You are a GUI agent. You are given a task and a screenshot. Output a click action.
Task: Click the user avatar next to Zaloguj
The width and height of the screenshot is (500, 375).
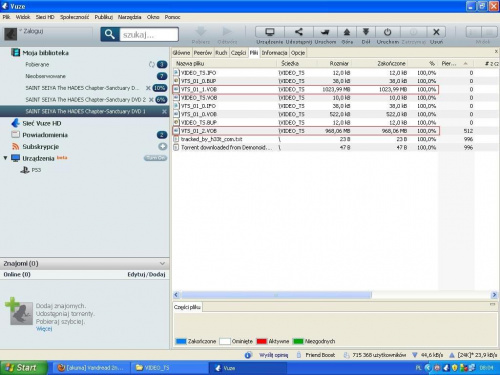(x=10, y=34)
